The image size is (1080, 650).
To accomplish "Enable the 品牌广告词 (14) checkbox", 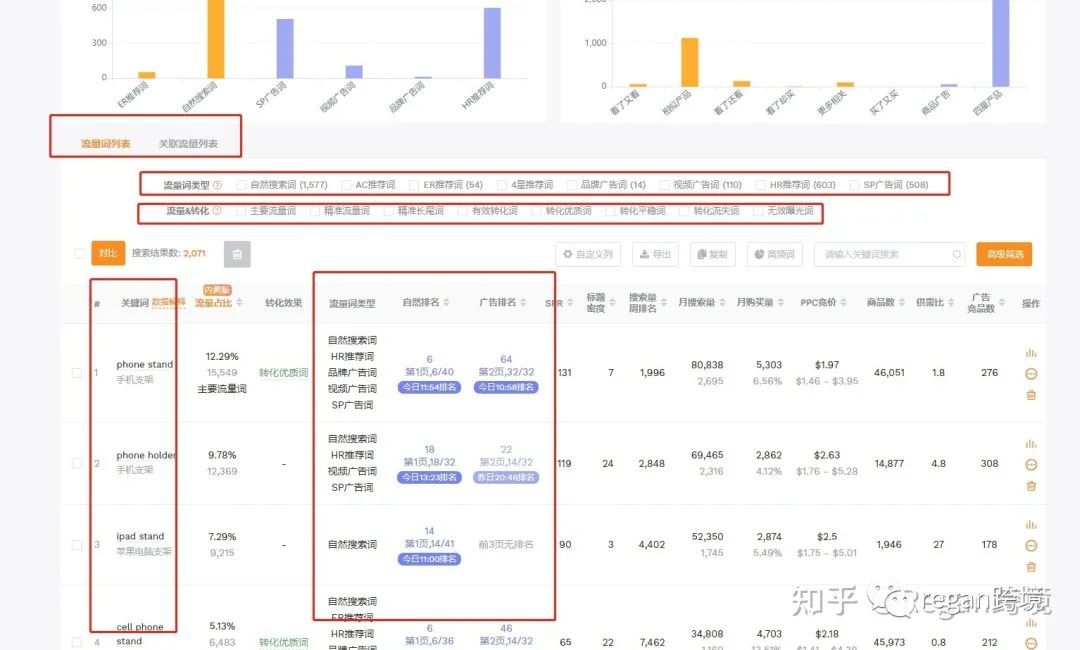I will [x=572, y=185].
